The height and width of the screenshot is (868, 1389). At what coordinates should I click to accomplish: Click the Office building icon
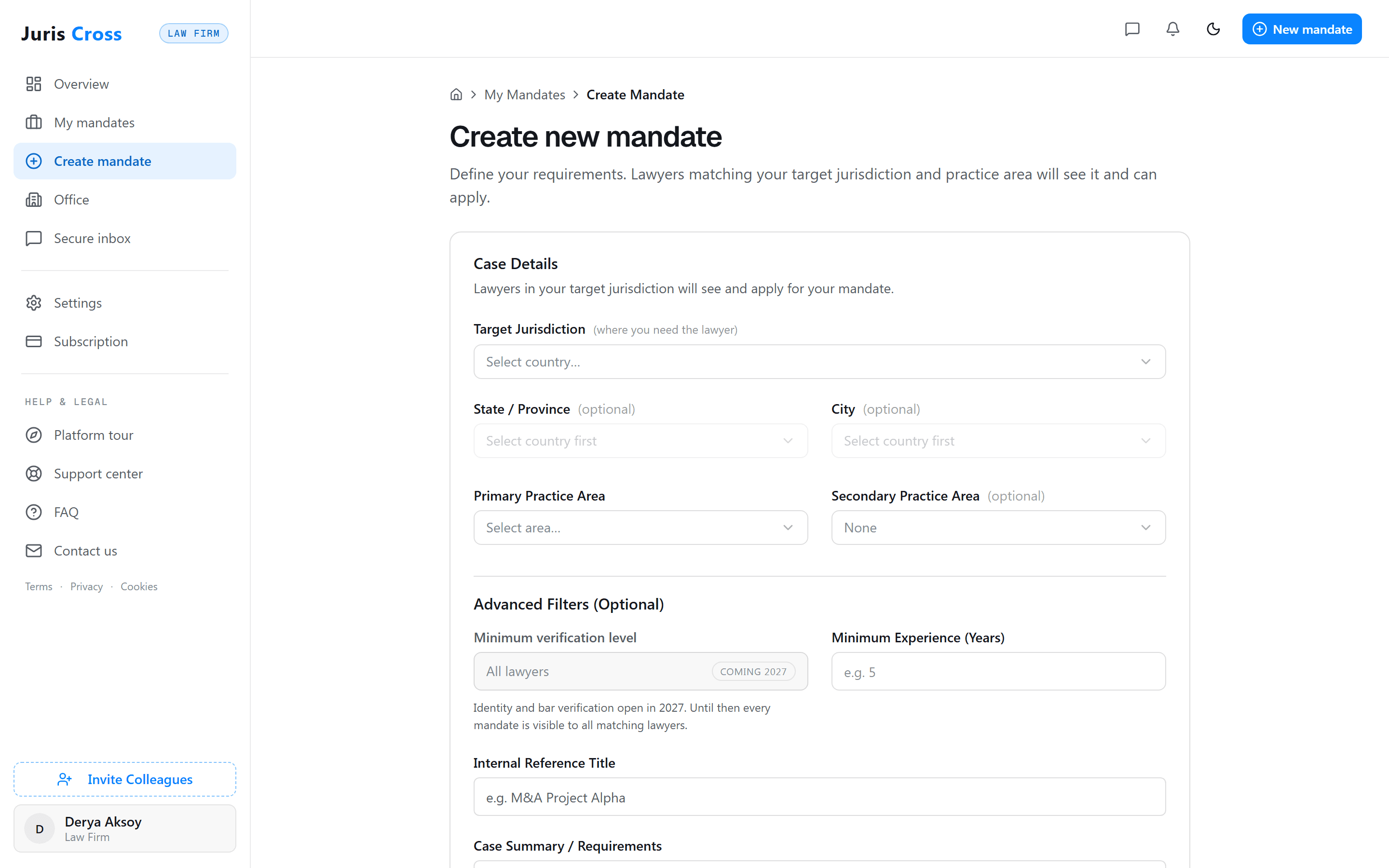[x=34, y=200]
